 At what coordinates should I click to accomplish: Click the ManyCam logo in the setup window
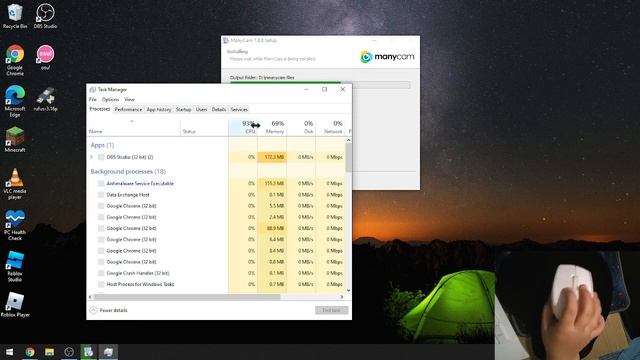[x=387, y=57]
